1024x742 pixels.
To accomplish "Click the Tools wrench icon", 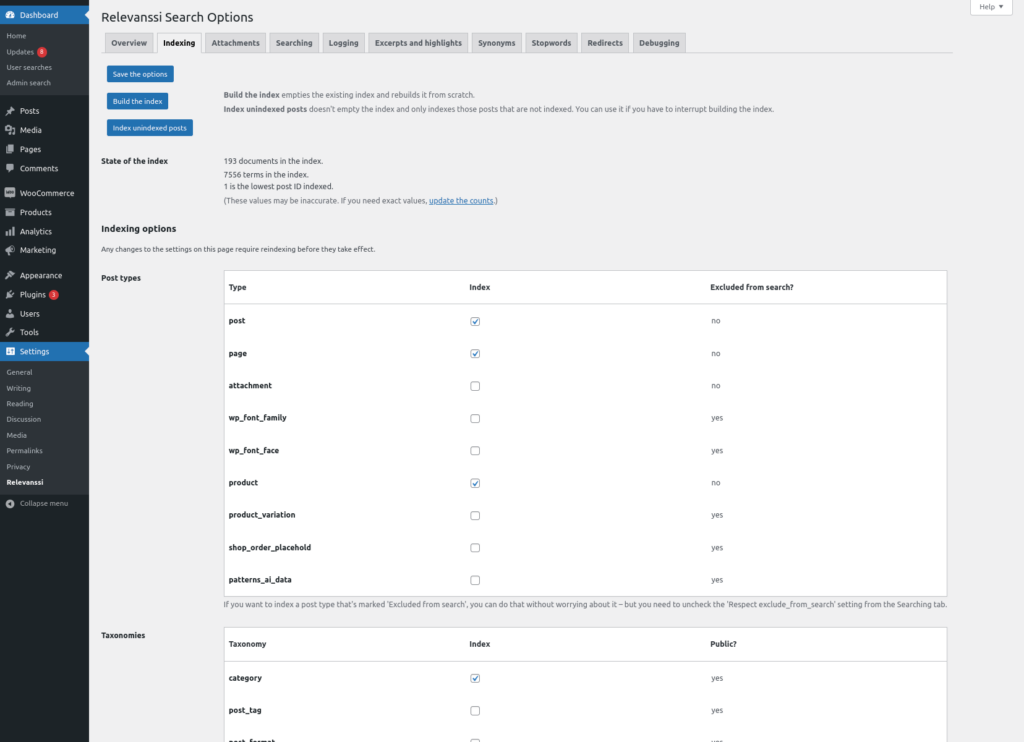I will (x=10, y=332).
